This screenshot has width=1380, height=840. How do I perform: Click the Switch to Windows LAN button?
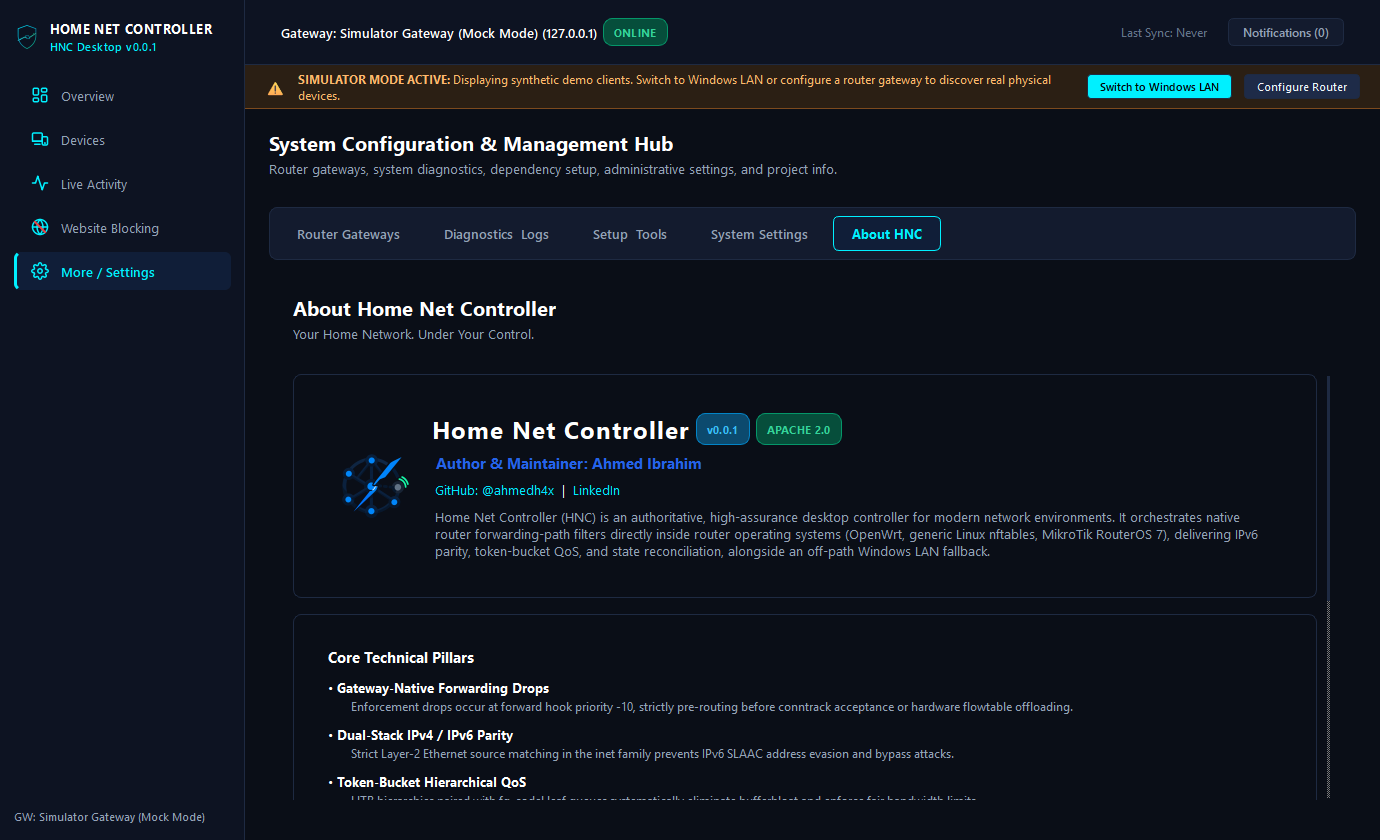(1159, 87)
